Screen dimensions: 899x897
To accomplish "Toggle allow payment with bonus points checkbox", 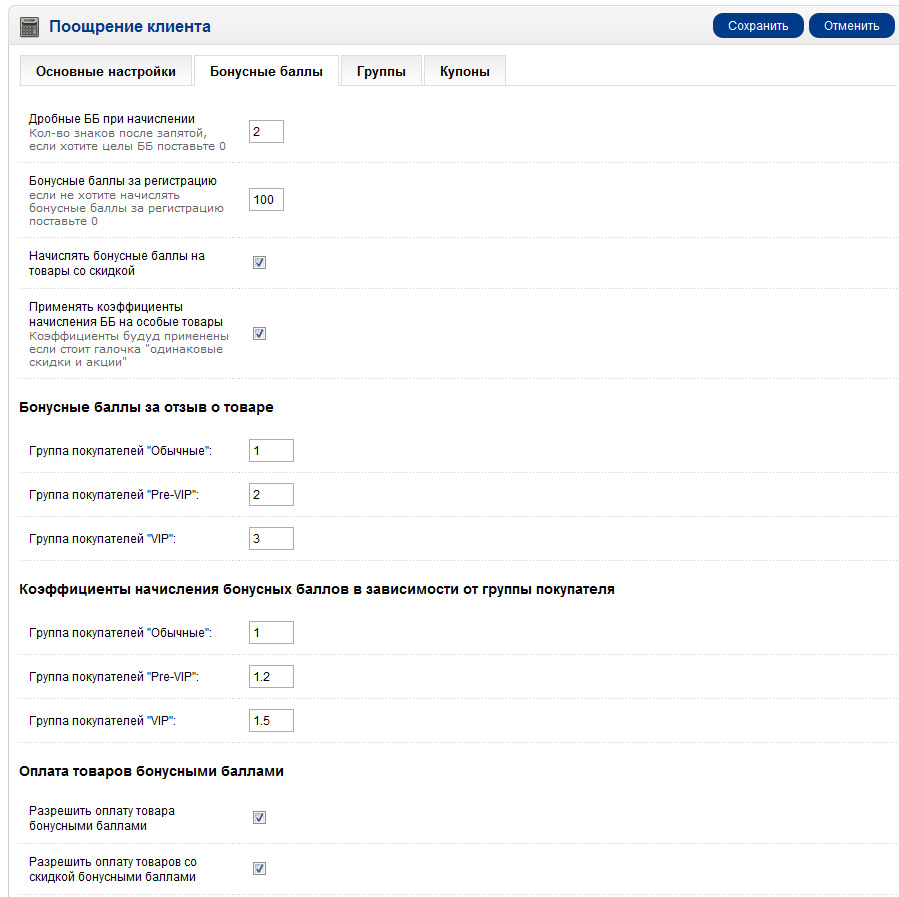I will click(259, 817).
